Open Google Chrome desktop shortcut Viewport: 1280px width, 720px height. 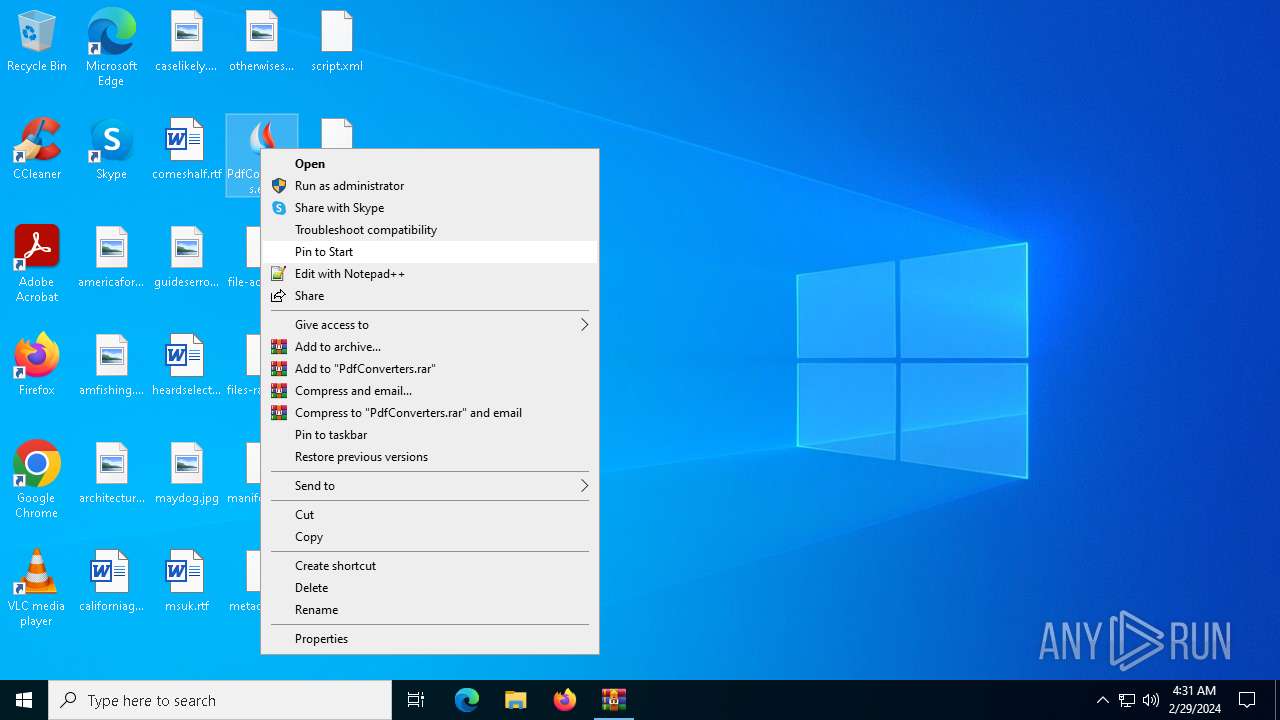click(x=37, y=480)
